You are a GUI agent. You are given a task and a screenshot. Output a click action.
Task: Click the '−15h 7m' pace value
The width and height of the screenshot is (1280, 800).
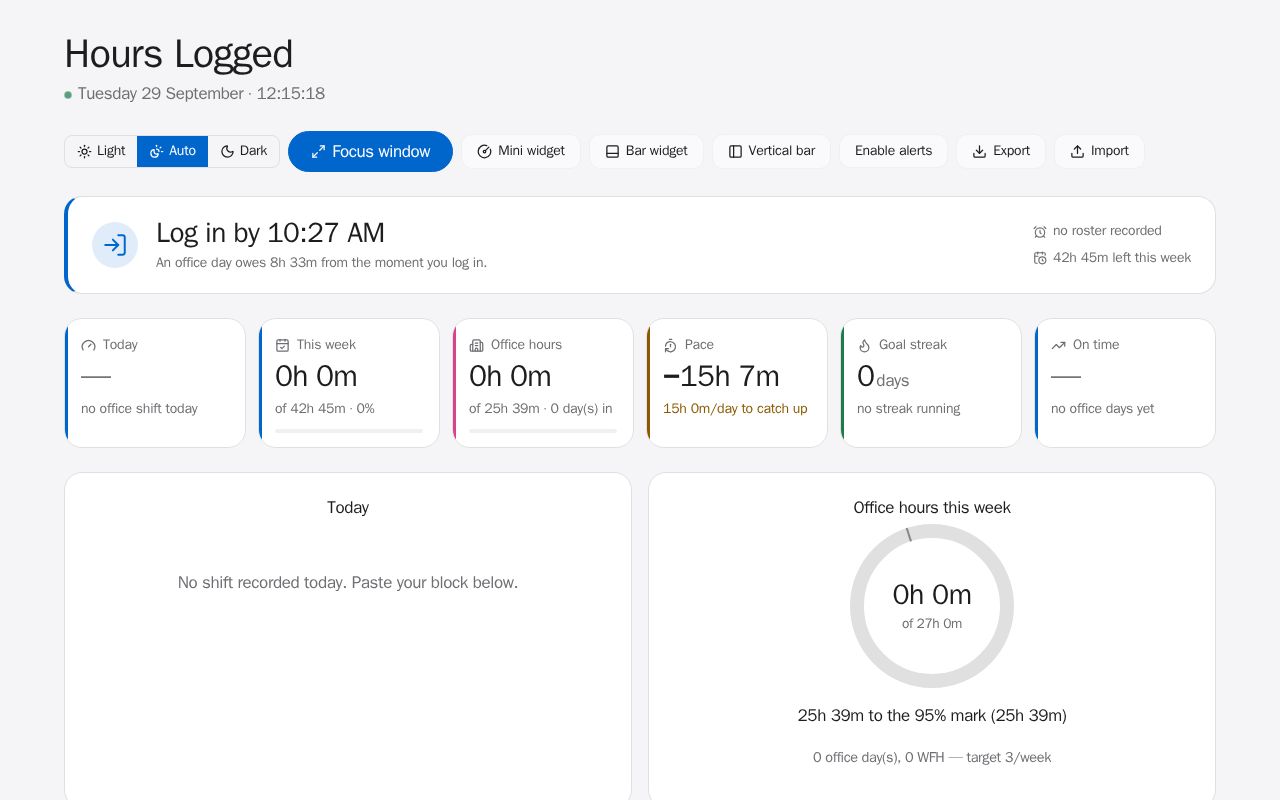click(721, 376)
